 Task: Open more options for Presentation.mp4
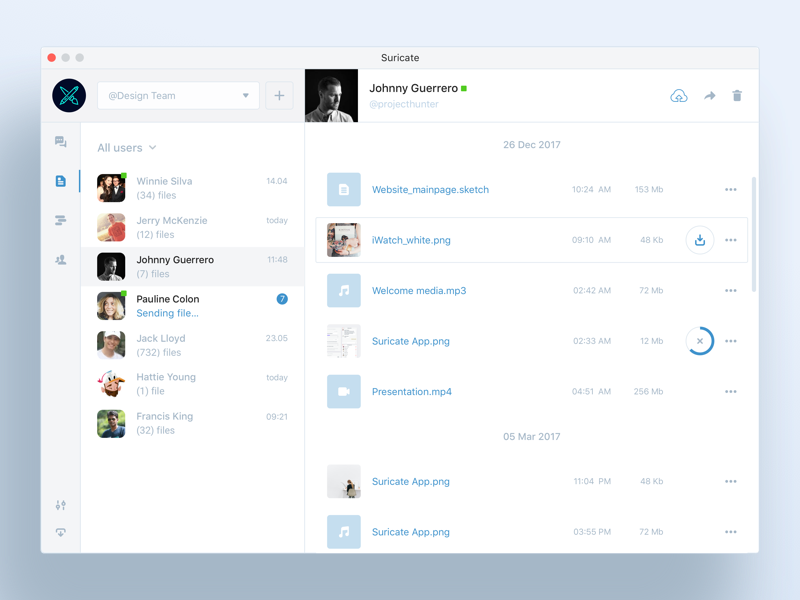(731, 392)
